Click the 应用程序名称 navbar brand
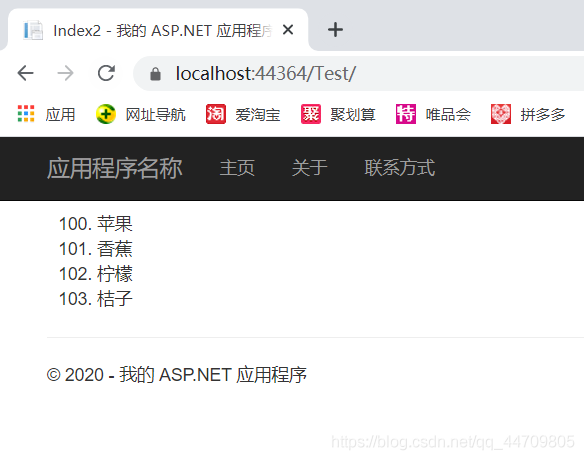Screen dimensions: 584x460 pos(115,168)
